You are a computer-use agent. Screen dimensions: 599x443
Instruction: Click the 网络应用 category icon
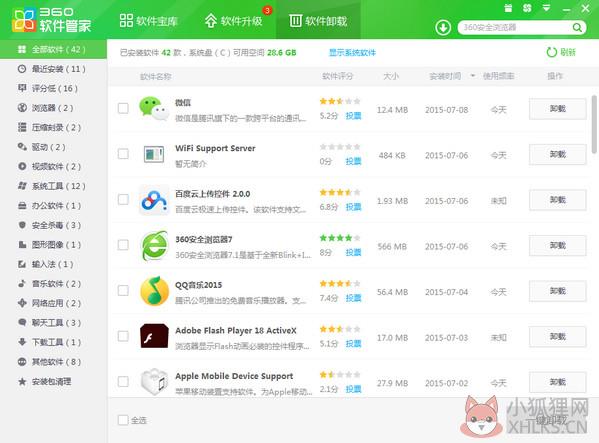tap(22, 303)
